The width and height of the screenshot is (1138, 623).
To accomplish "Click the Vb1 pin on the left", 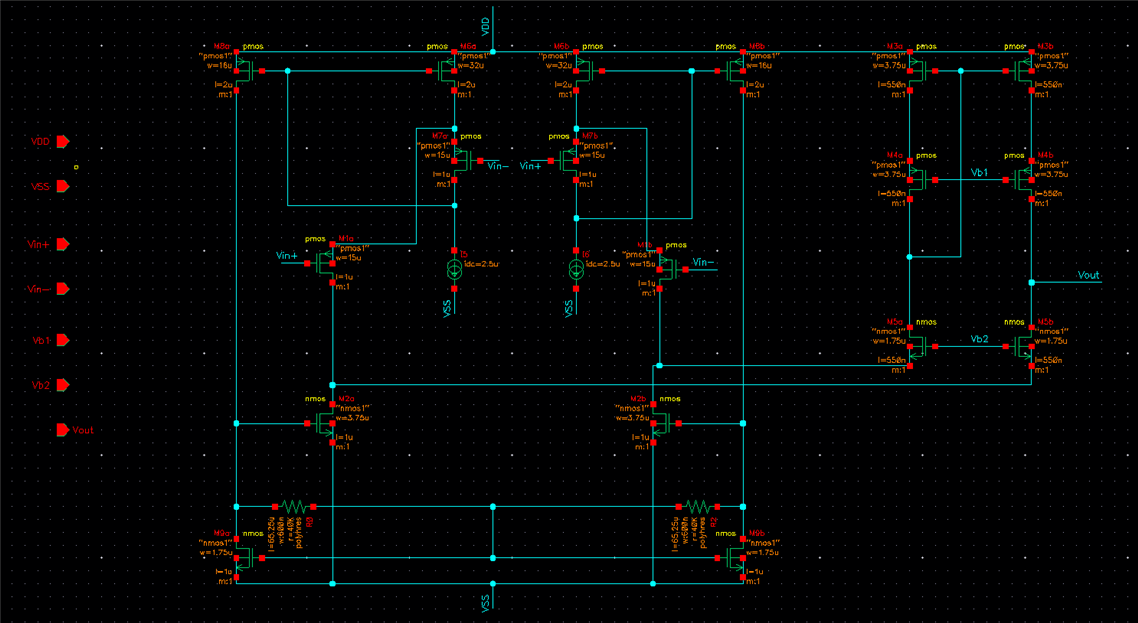I will (63, 340).
